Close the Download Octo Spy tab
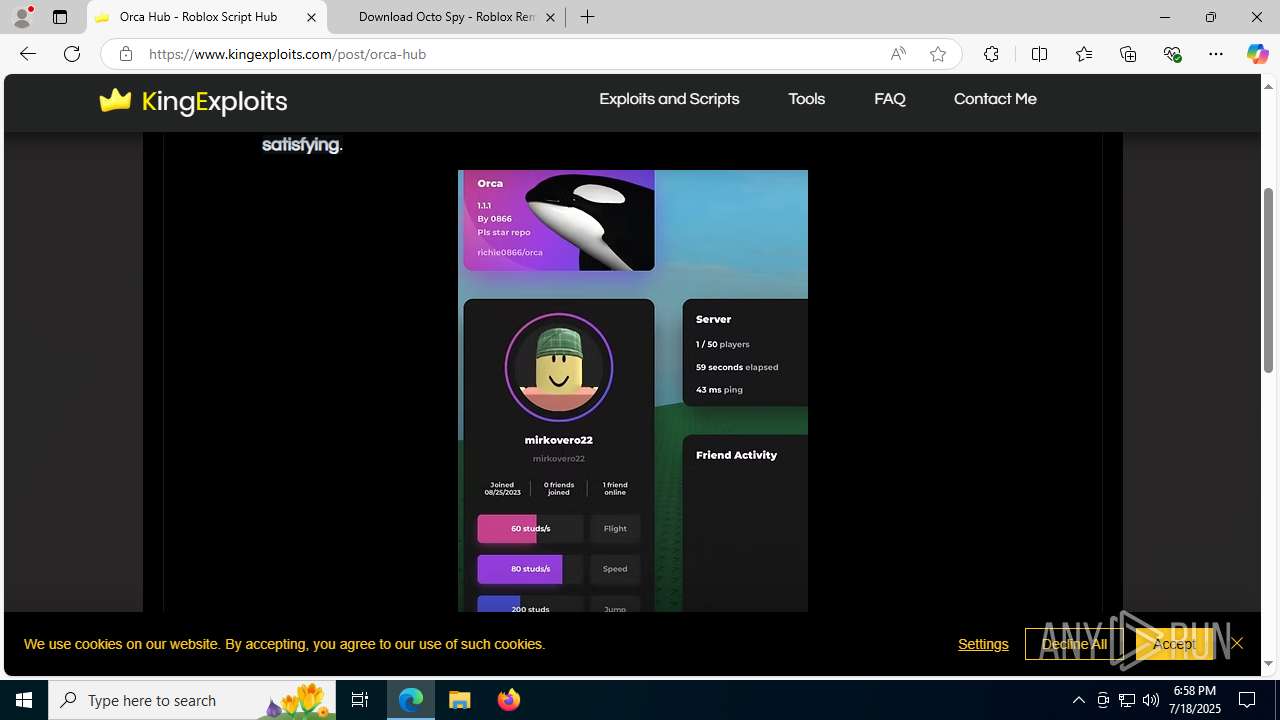This screenshot has height=720, width=1280. (550, 17)
